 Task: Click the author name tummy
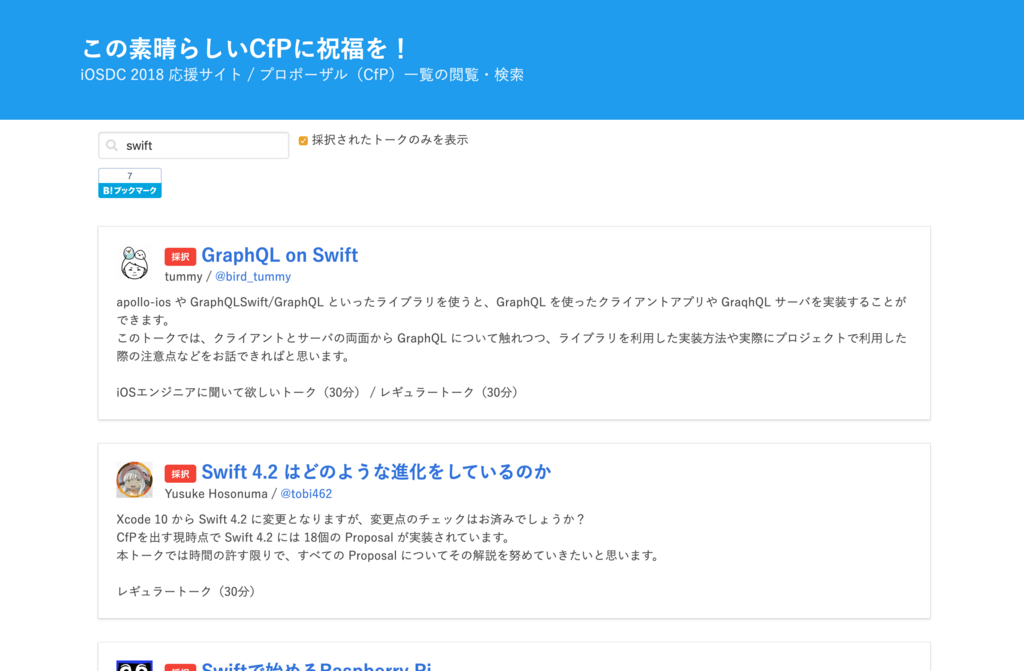[x=184, y=276]
